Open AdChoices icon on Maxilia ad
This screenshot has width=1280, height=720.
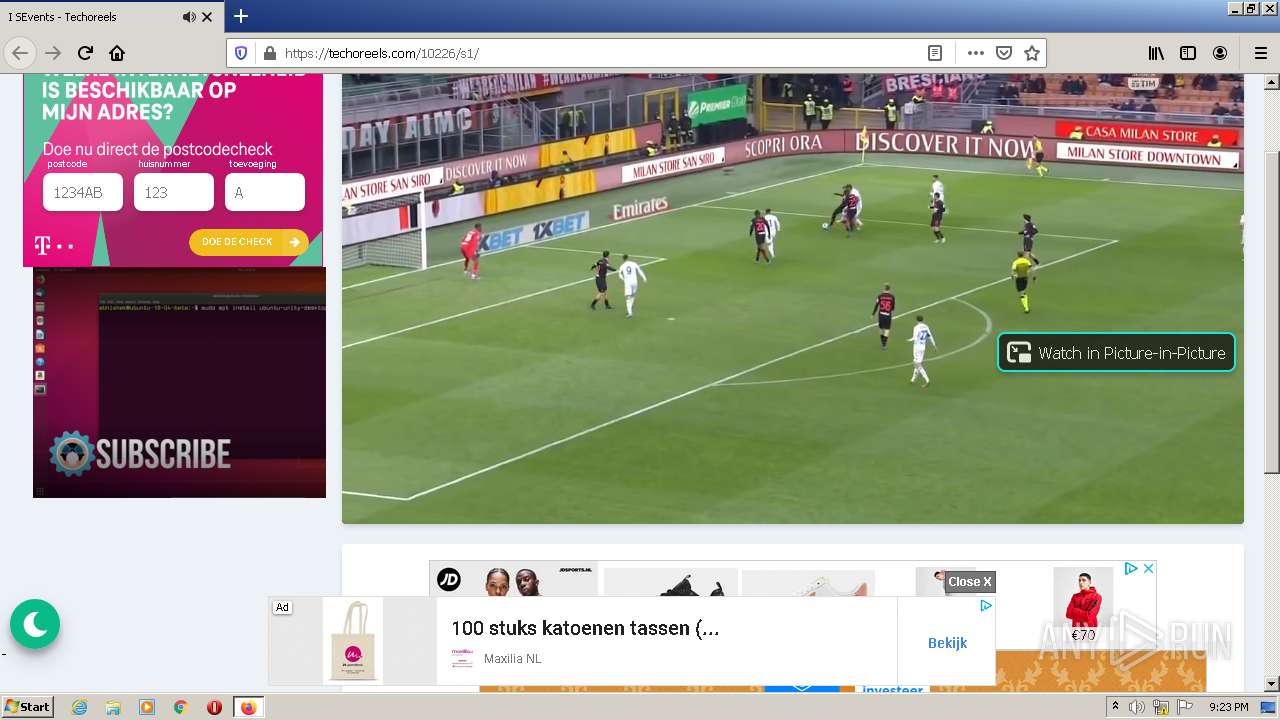pyautogui.click(x=985, y=605)
